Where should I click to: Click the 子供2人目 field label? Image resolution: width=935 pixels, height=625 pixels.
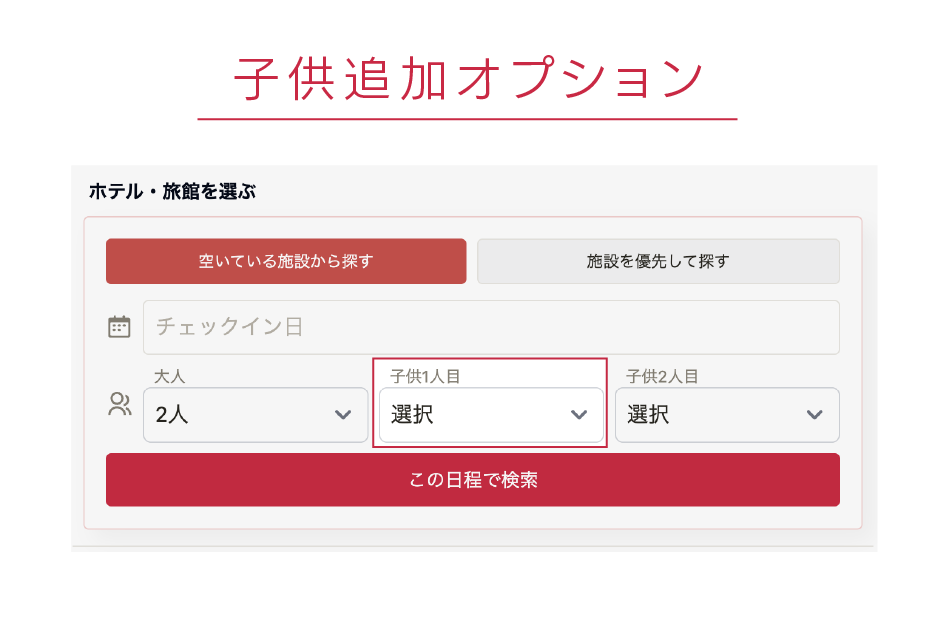pyautogui.click(x=662, y=376)
